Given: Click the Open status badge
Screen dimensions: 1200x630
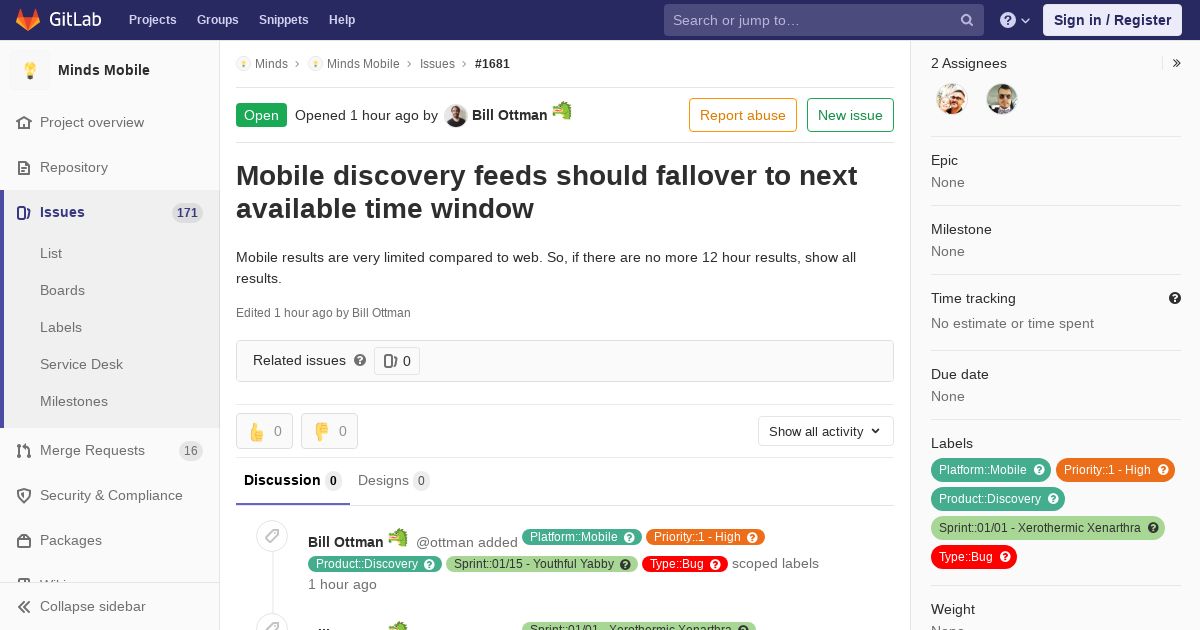Looking at the screenshot, I should point(261,115).
